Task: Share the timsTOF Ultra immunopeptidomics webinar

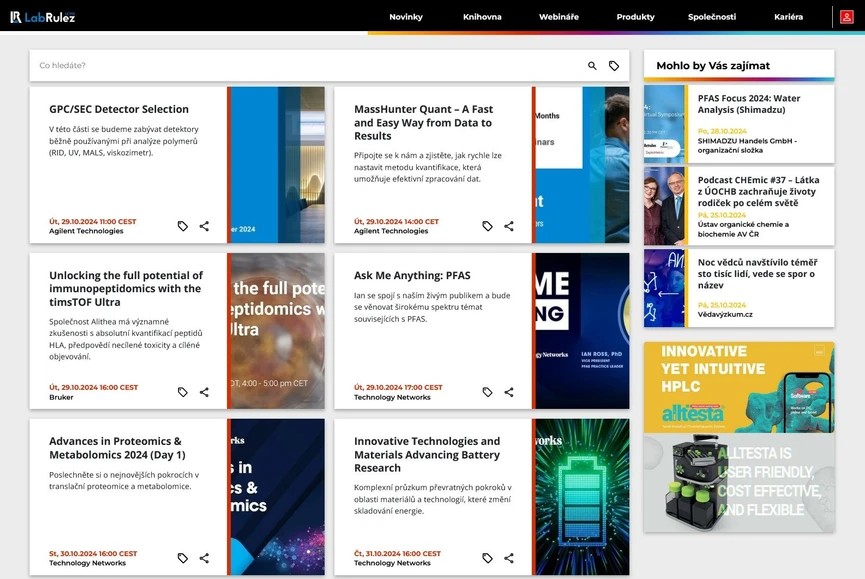Action: pyautogui.click(x=204, y=392)
